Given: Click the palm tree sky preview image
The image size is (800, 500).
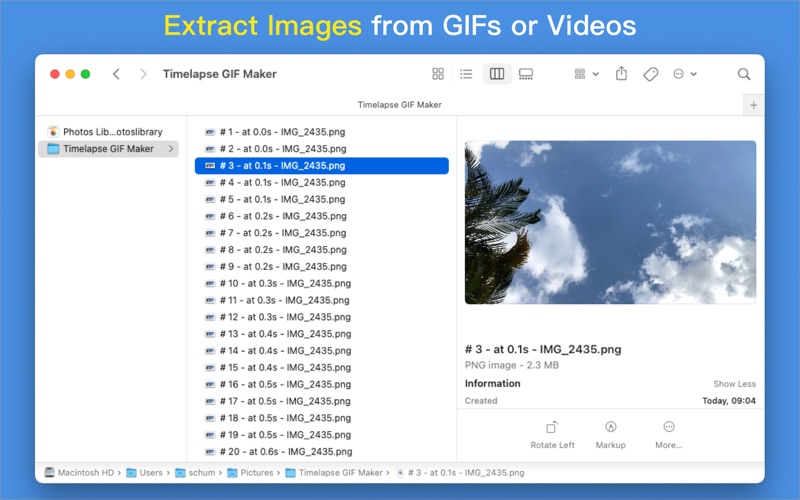Looking at the screenshot, I should tap(610, 222).
